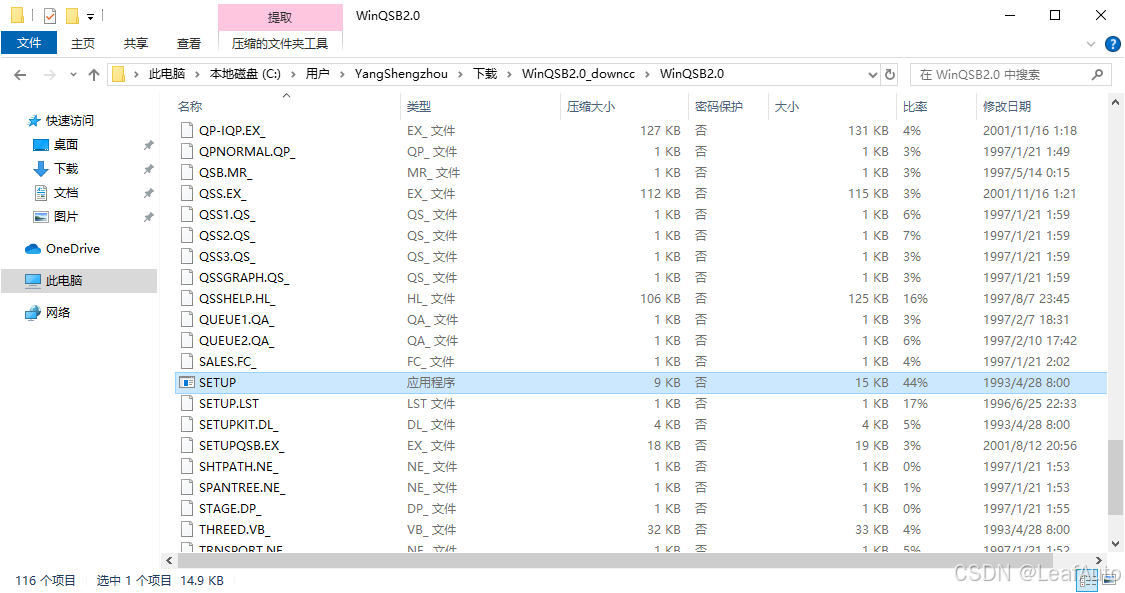Select file name QUEUE1.QA_
Image resolution: width=1125 pixels, height=593 pixels.
coord(237,320)
